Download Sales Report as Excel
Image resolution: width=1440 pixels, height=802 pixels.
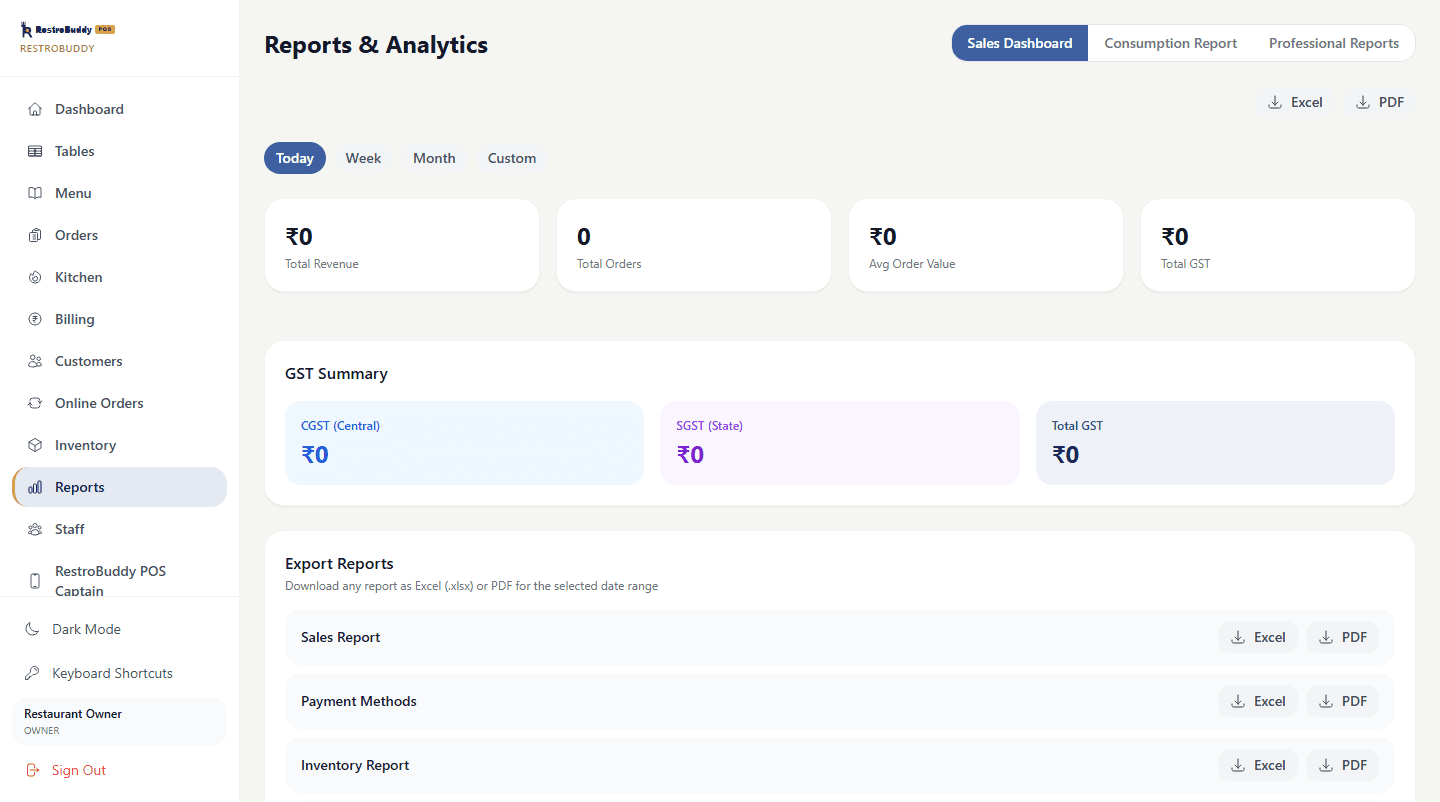(x=1258, y=637)
